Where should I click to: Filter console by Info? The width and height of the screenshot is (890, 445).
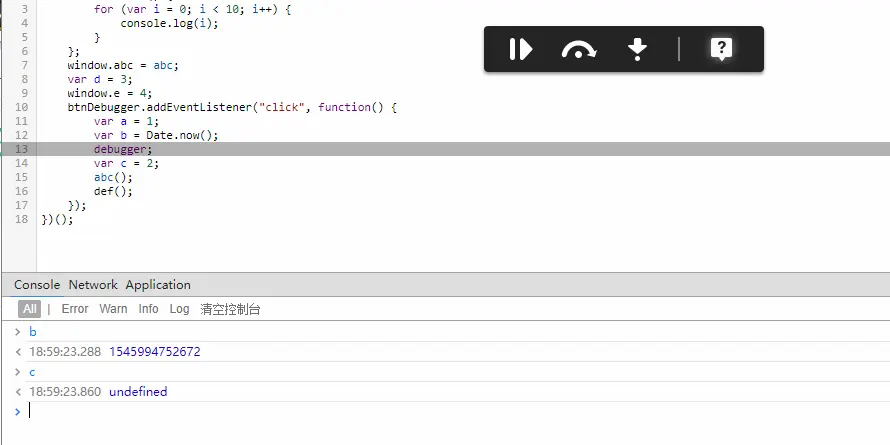point(148,309)
